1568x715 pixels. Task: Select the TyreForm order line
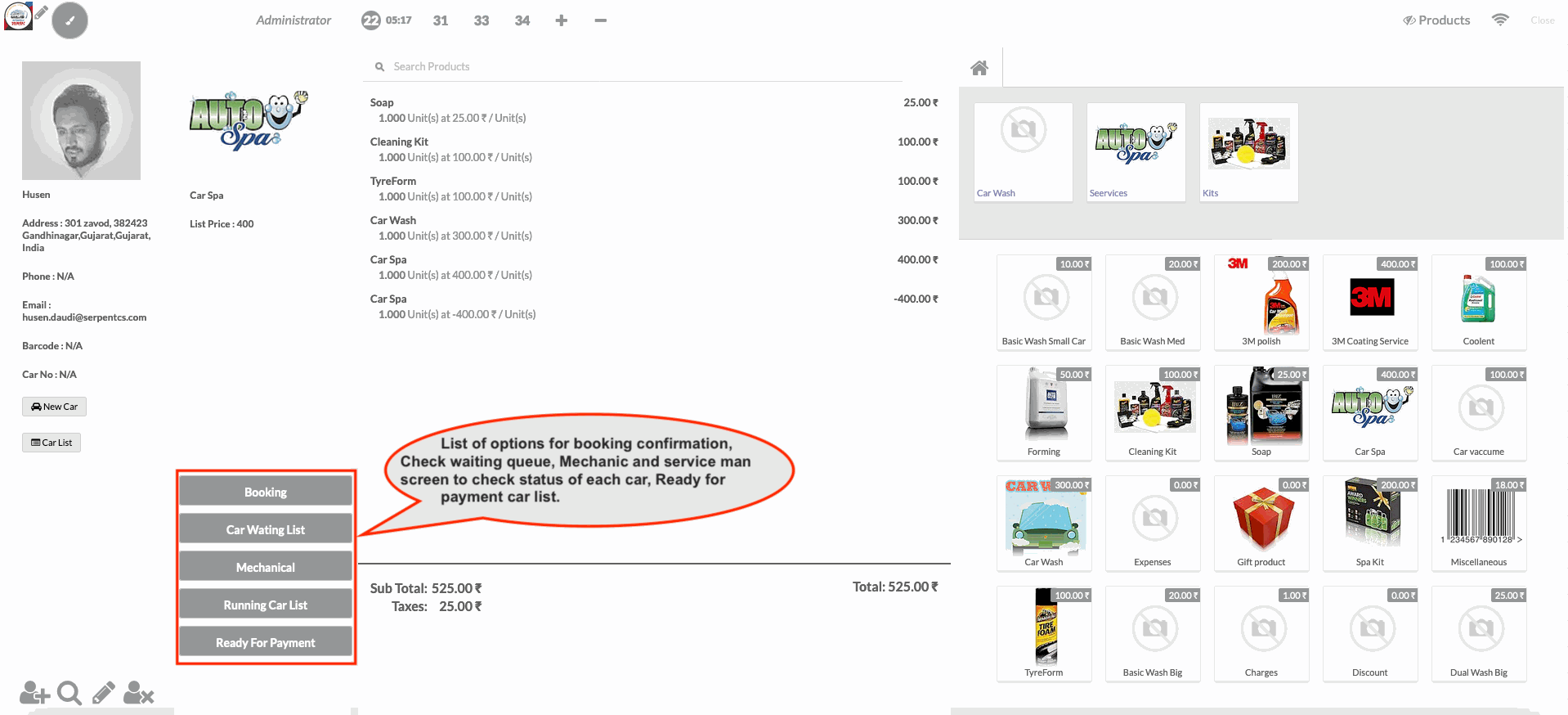(654, 189)
